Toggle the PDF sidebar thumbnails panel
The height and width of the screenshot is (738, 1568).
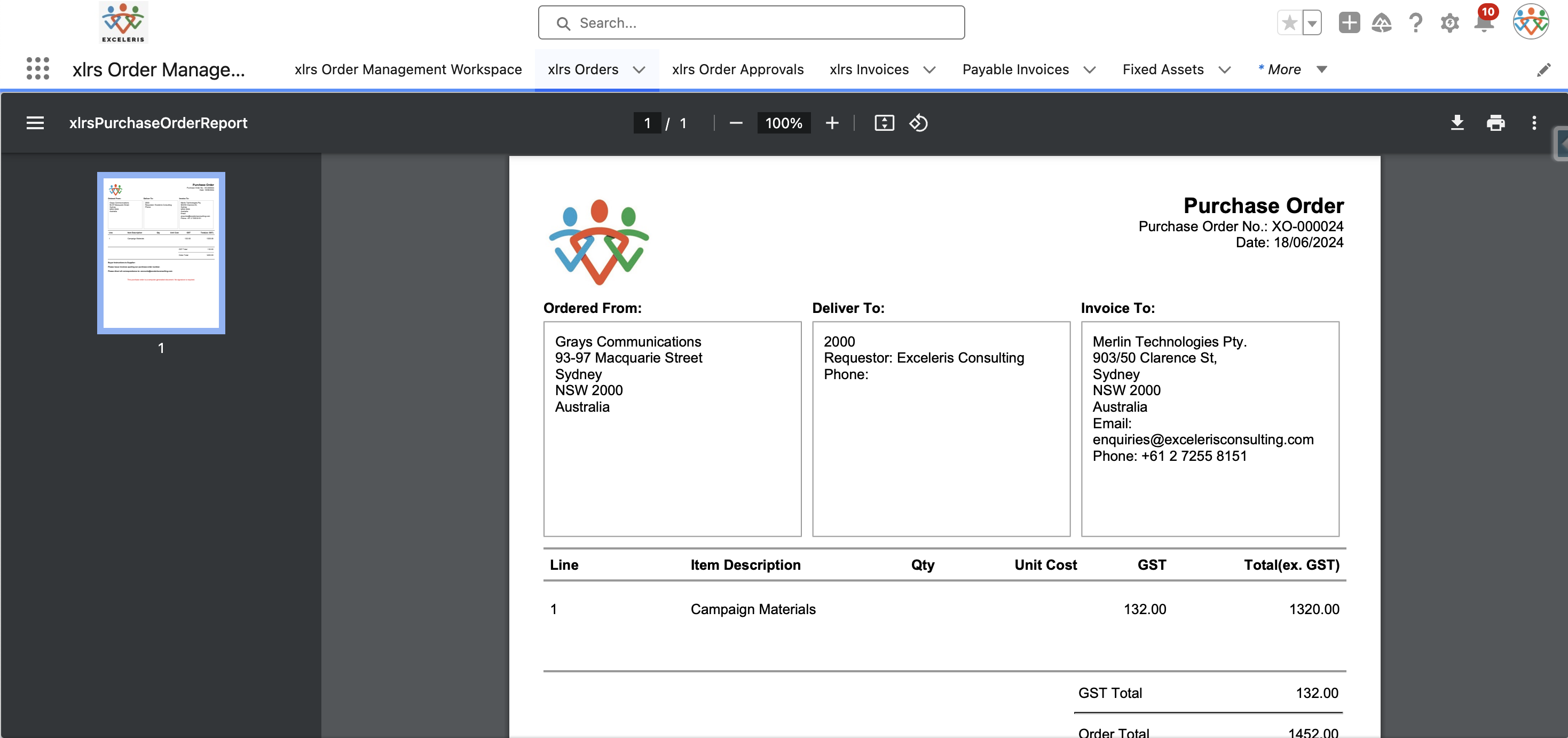pyautogui.click(x=35, y=123)
